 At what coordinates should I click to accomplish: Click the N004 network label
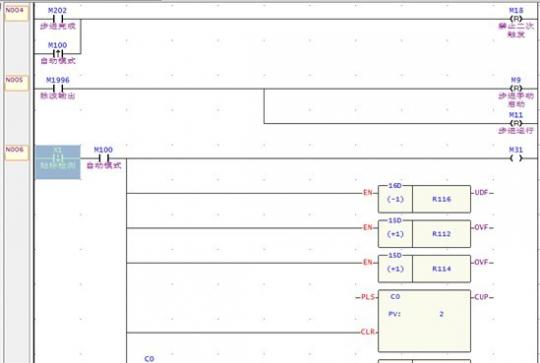[x=16, y=12]
